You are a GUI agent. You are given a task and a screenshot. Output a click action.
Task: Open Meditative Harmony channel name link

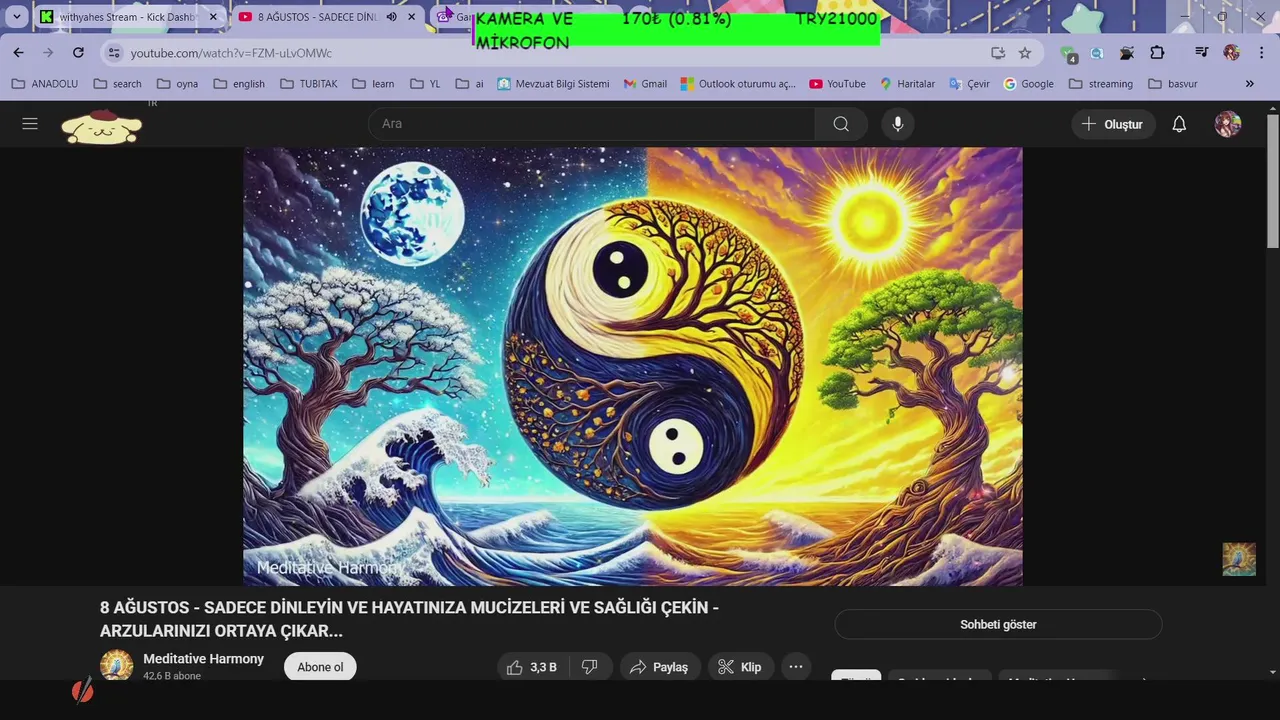click(203, 658)
